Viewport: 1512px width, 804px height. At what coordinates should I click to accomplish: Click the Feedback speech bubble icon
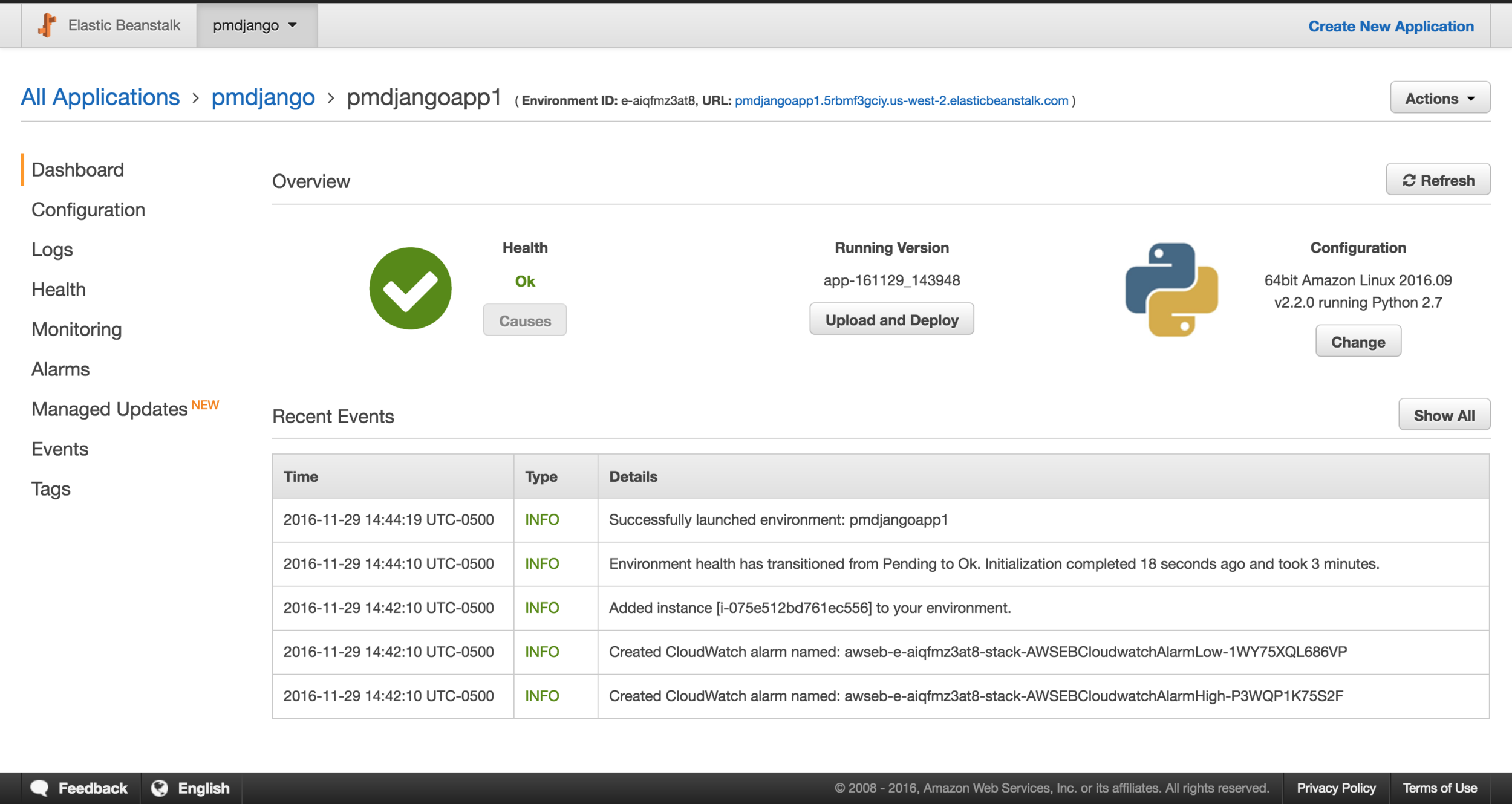pos(40,788)
